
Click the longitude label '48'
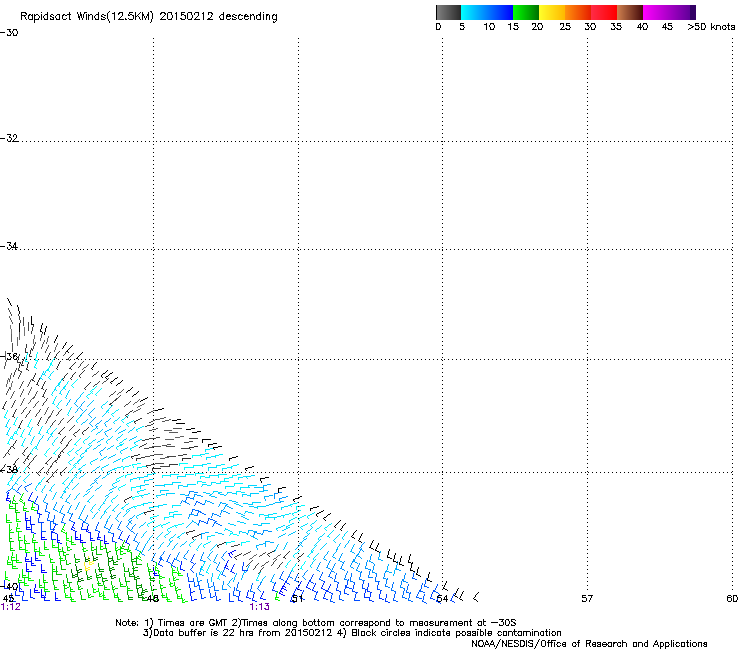(x=152, y=599)
